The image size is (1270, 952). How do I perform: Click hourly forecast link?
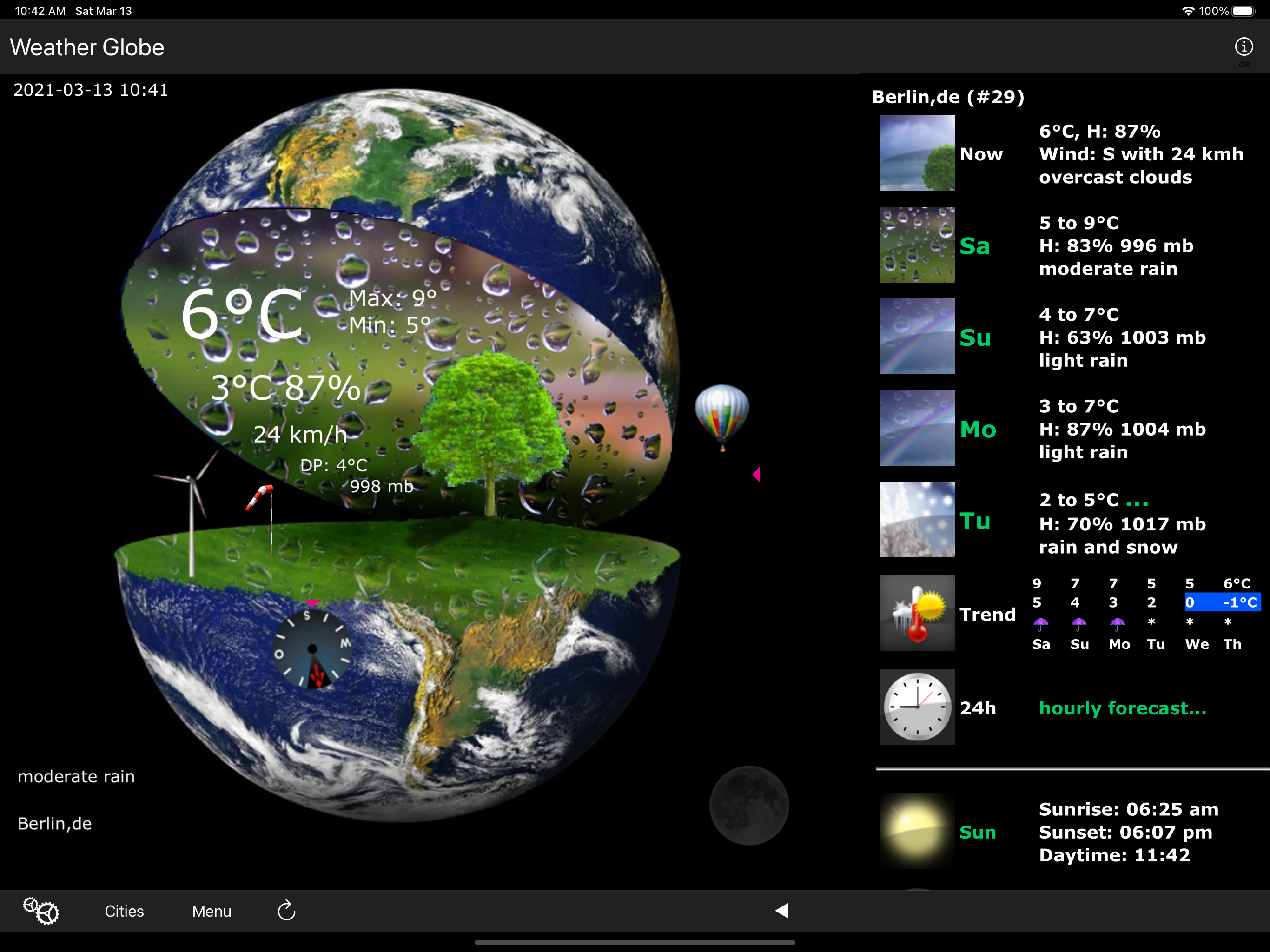click(x=1123, y=708)
